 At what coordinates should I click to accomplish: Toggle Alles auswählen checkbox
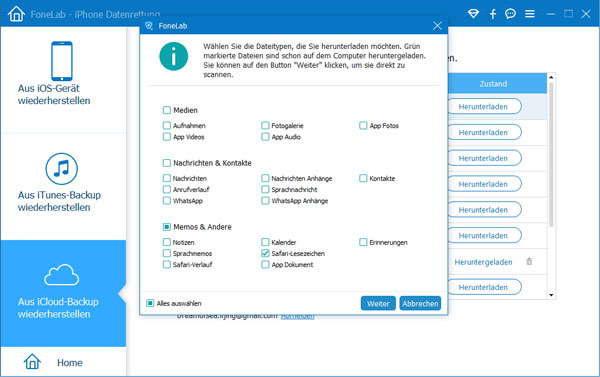(150, 303)
